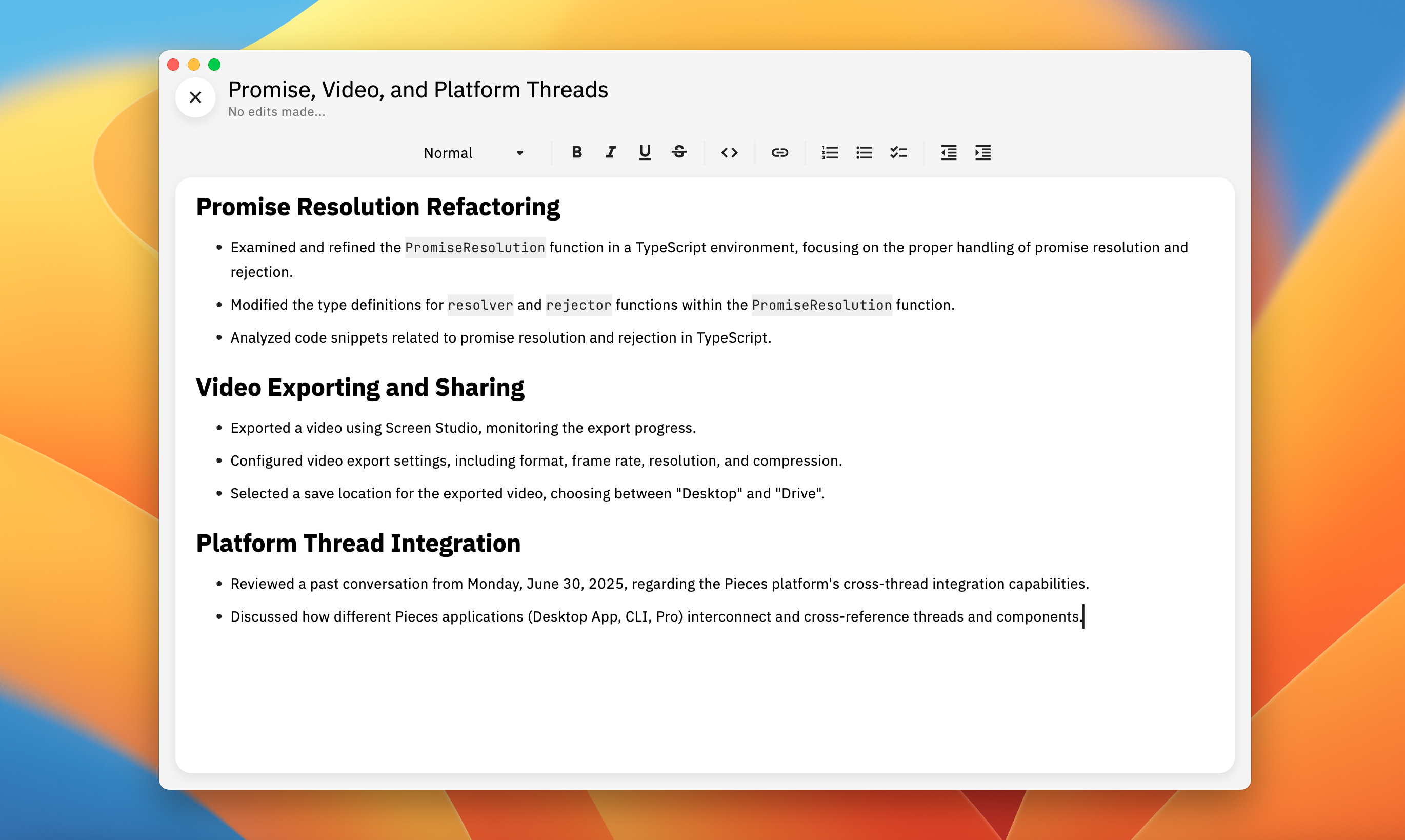The height and width of the screenshot is (840, 1405).
Task: Toggle the underline formatting button
Action: [x=645, y=152]
